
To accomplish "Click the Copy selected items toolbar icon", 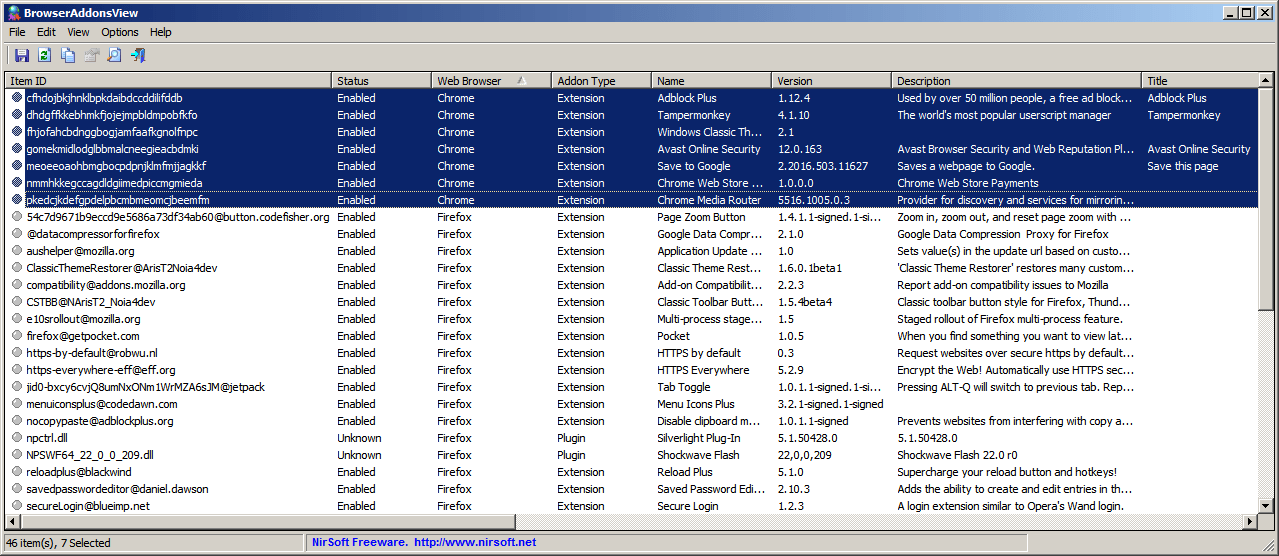I will (x=68, y=55).
